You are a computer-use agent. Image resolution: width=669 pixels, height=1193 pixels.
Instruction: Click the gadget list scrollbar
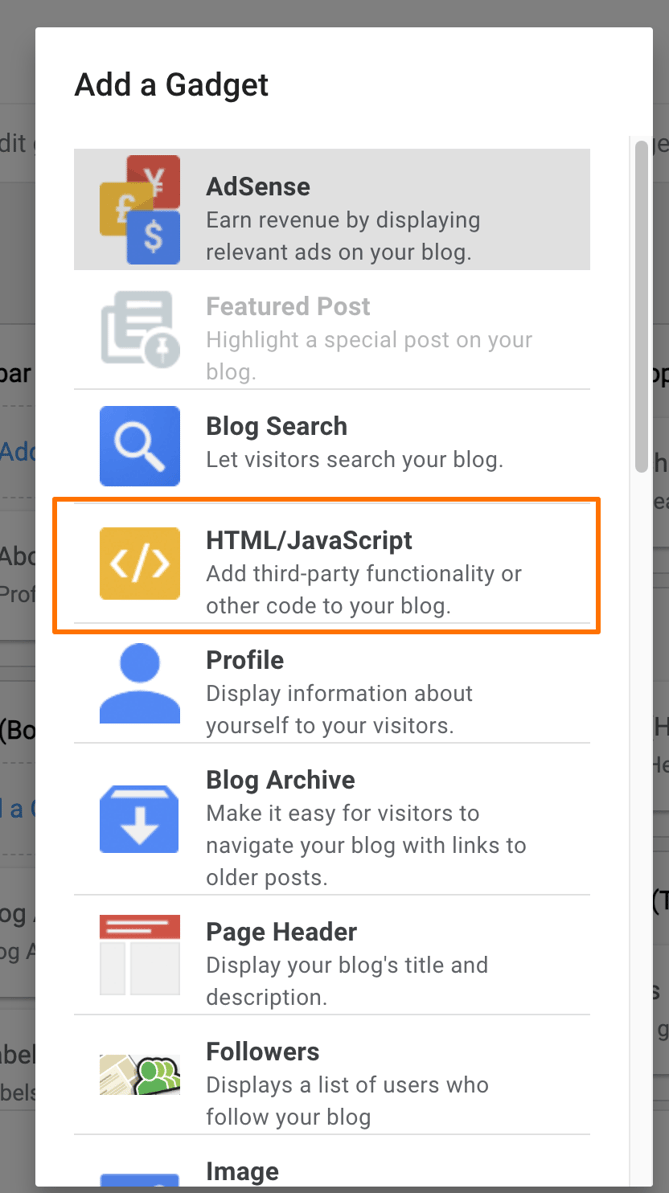(641, 305)
